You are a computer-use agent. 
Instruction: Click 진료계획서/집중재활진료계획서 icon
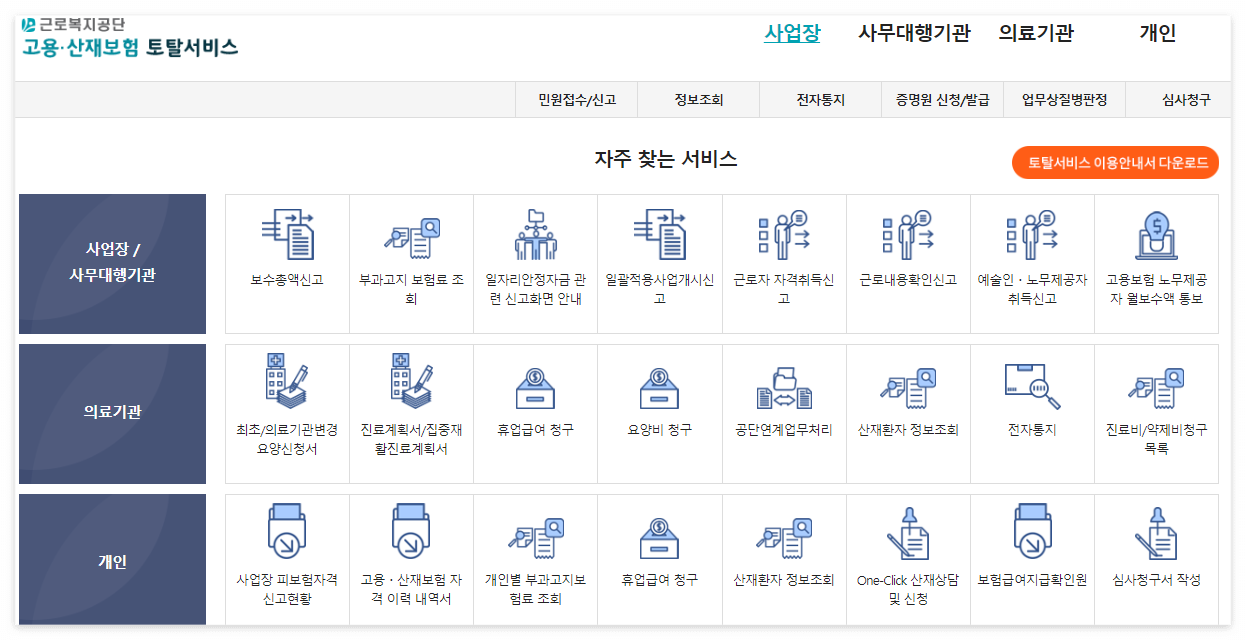point(411,383)
